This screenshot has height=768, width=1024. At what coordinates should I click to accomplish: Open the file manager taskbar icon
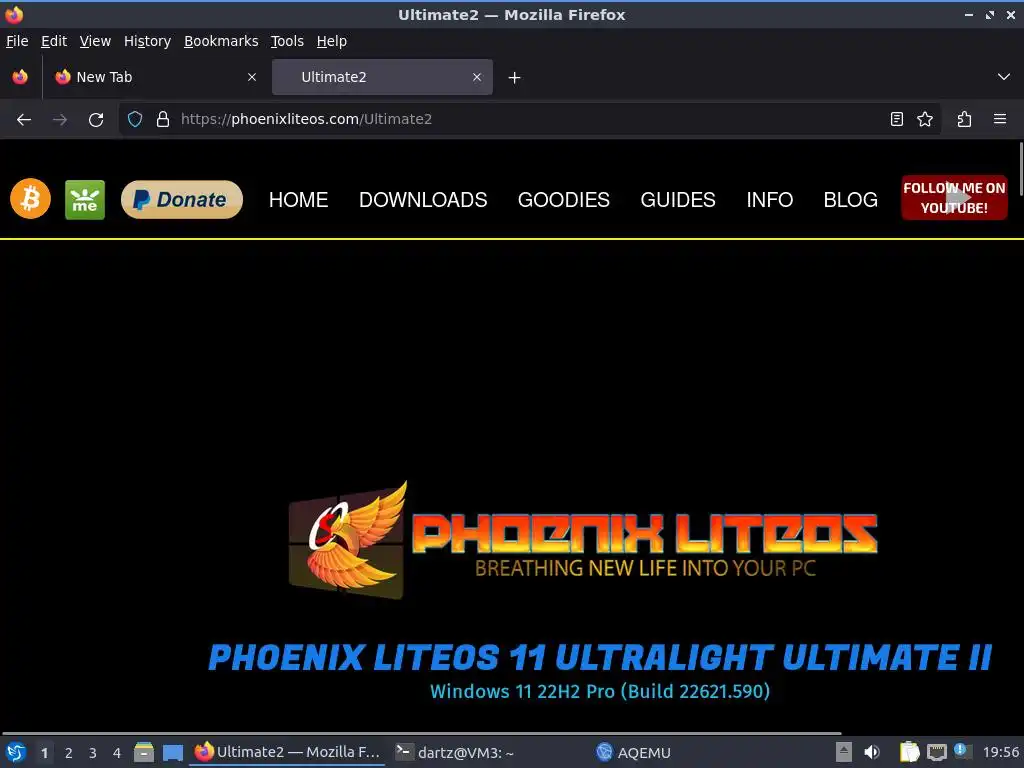pos(144,752)
